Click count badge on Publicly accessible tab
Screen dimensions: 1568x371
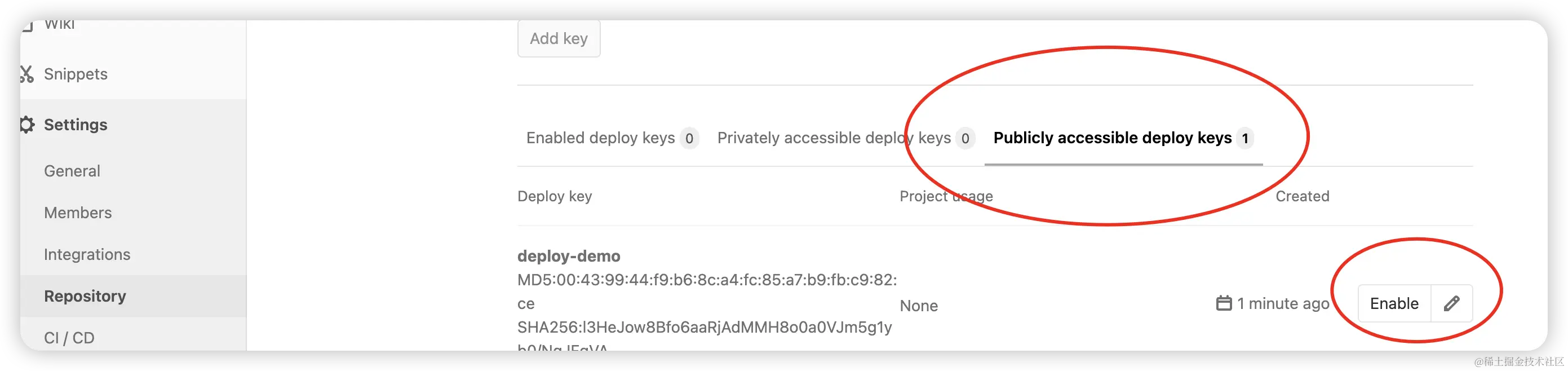pos(1245,139)
